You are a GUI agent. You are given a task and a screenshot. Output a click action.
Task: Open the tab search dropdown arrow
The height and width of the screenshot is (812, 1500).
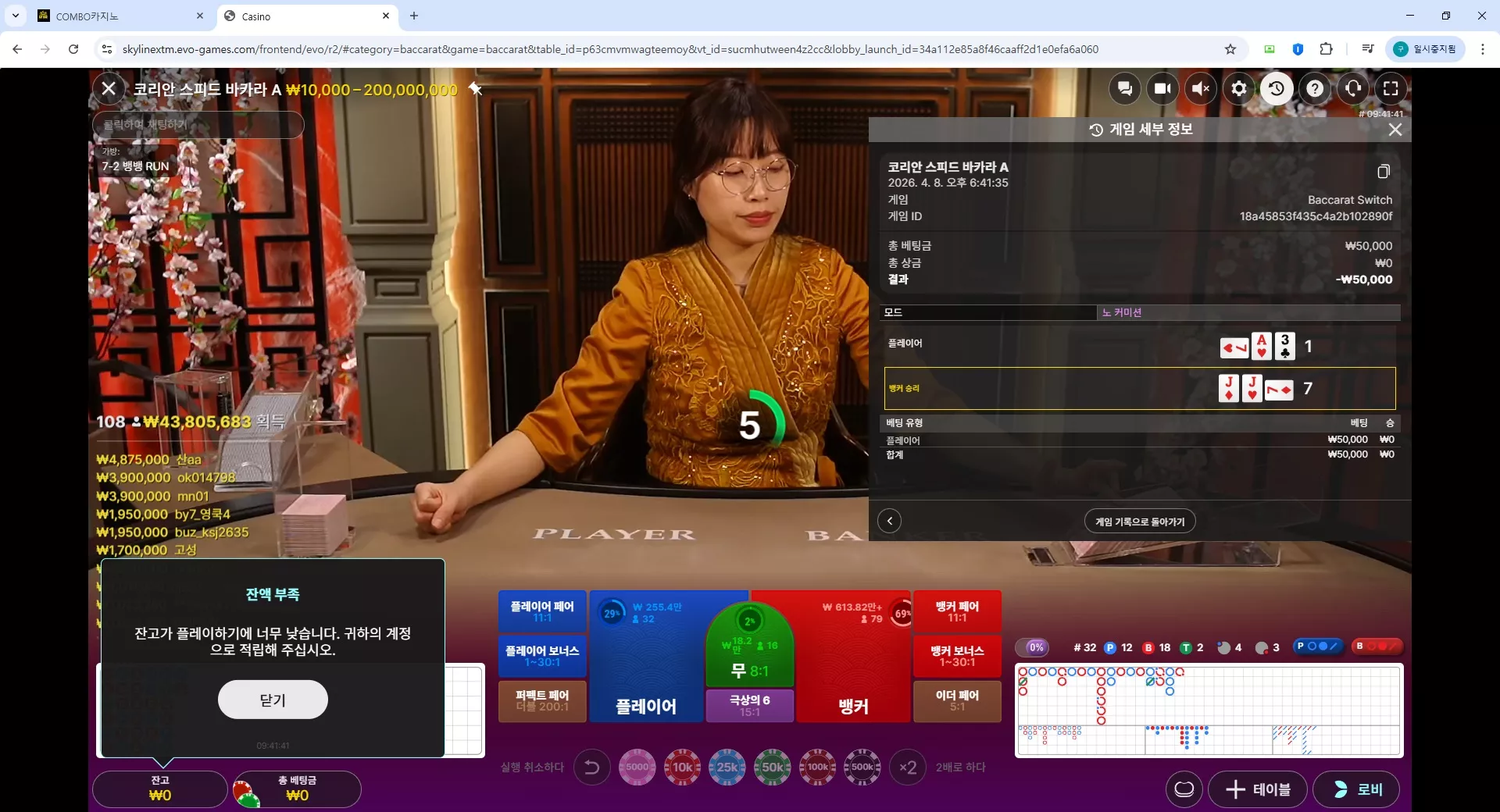[x=16, y=16]
